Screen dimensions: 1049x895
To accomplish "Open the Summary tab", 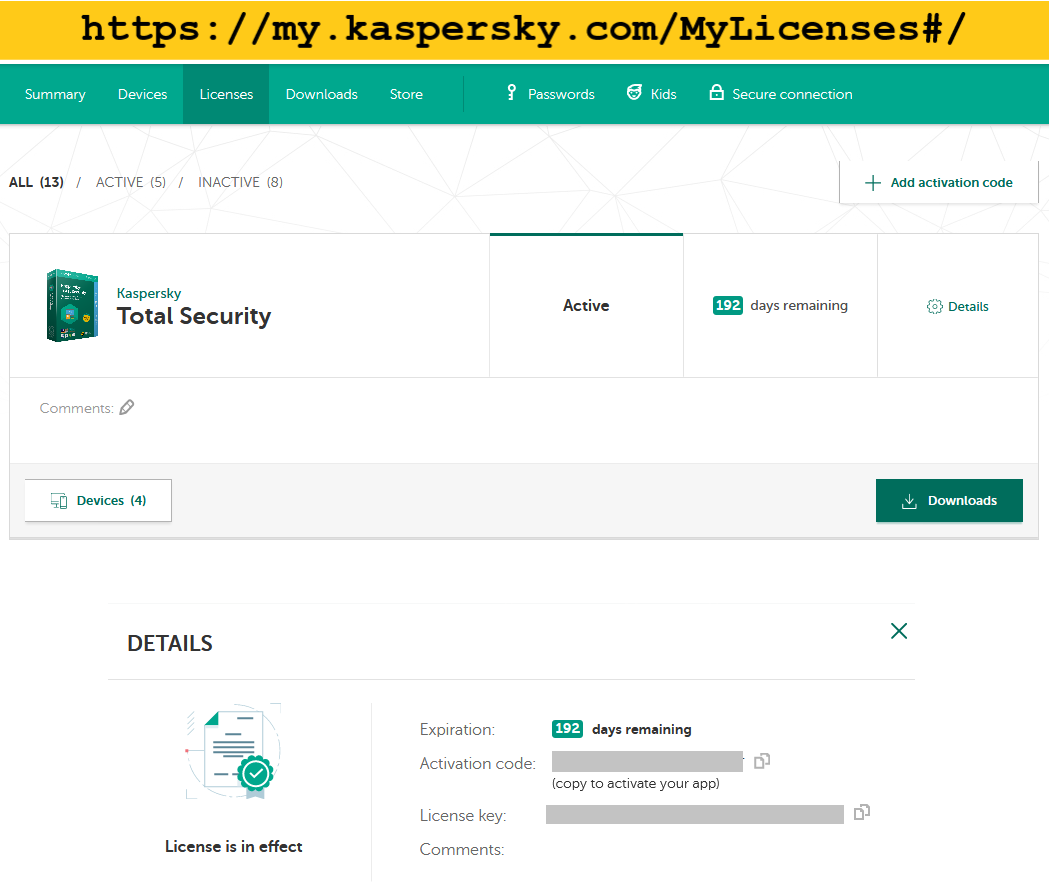I will (56, 94).
